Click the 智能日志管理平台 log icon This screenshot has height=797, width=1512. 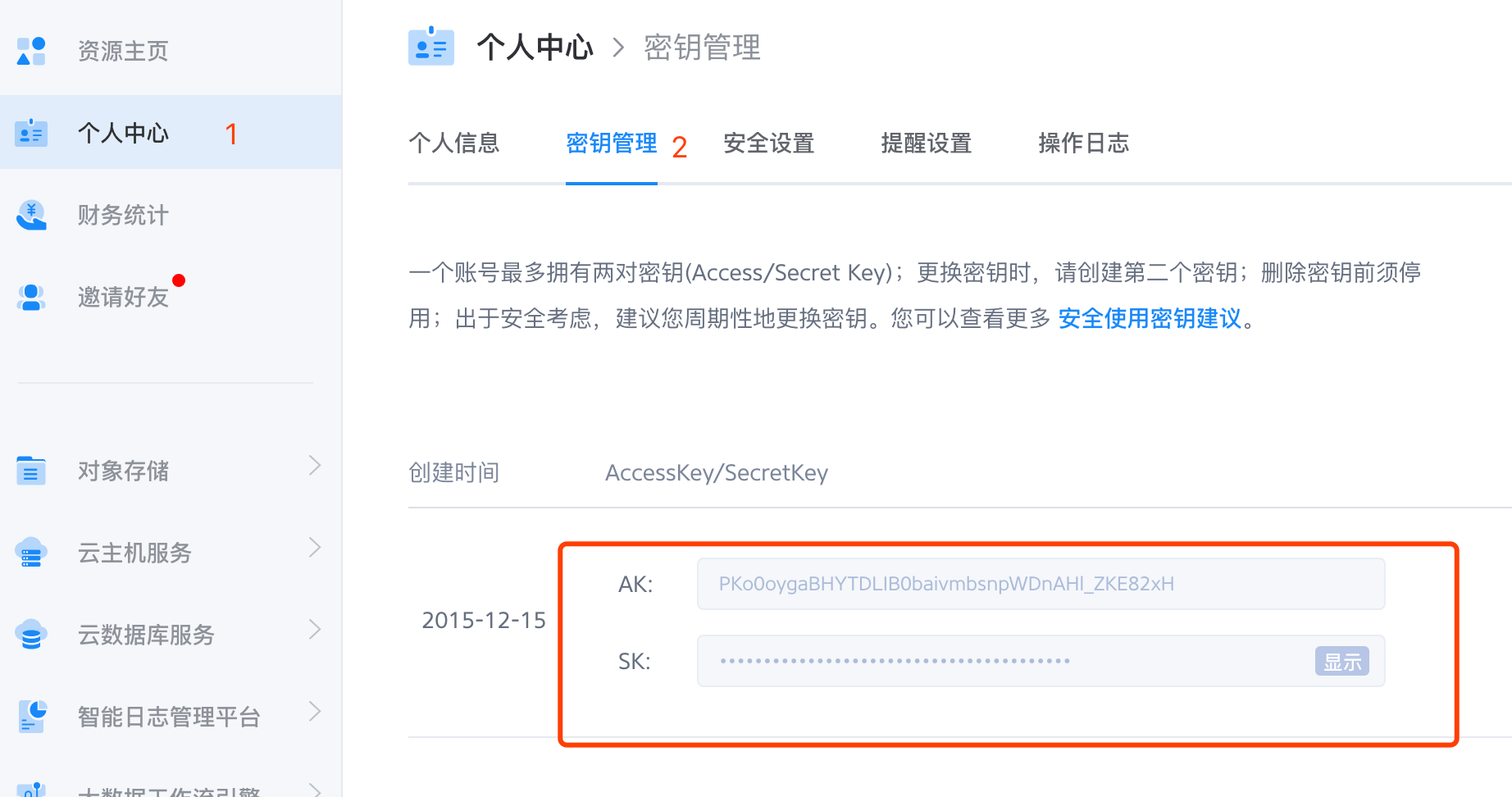point(31,716)
